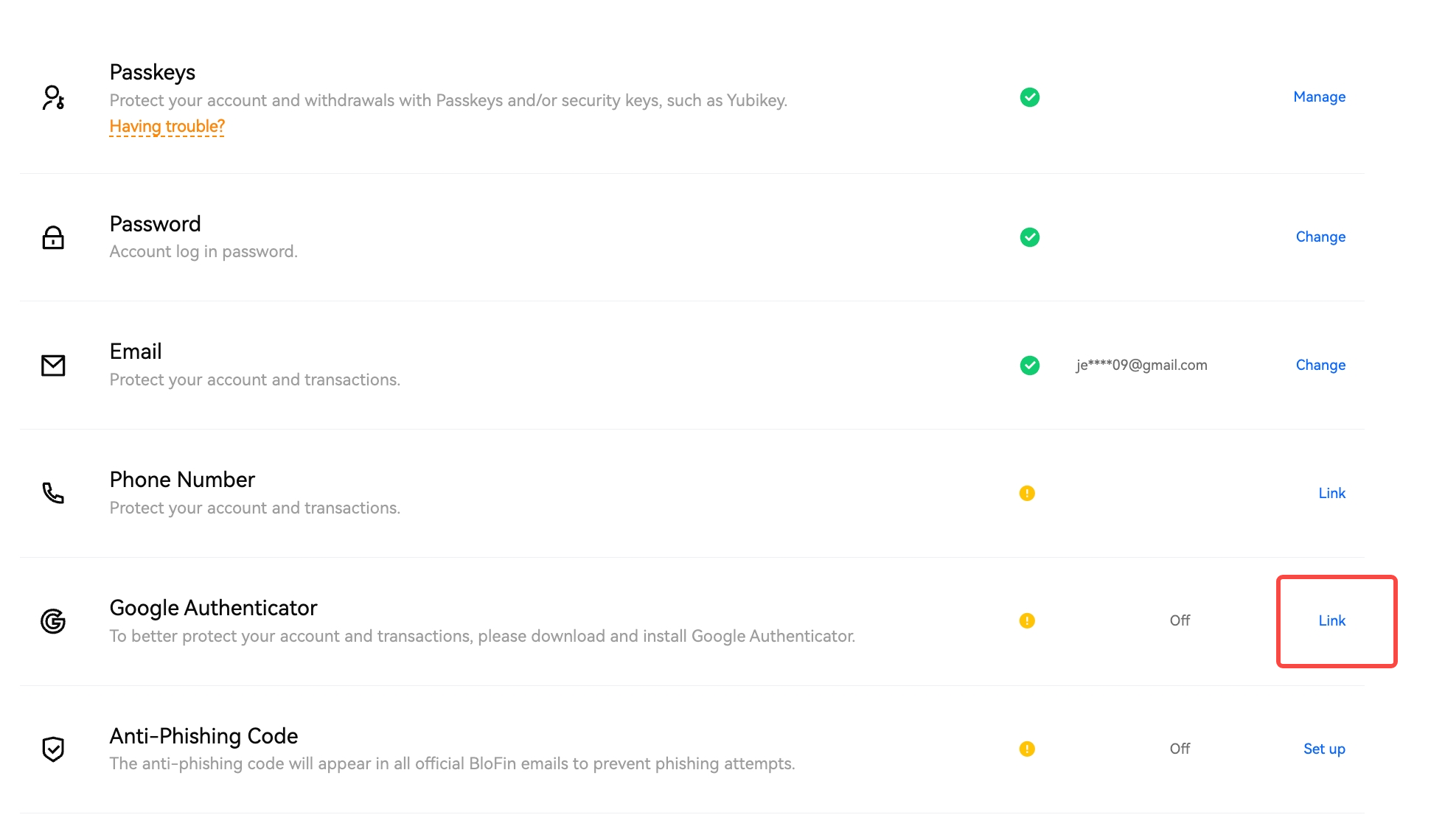The image size is (1445, 840).
Task: Change the linked email address
Action: tap(1320, 365)
